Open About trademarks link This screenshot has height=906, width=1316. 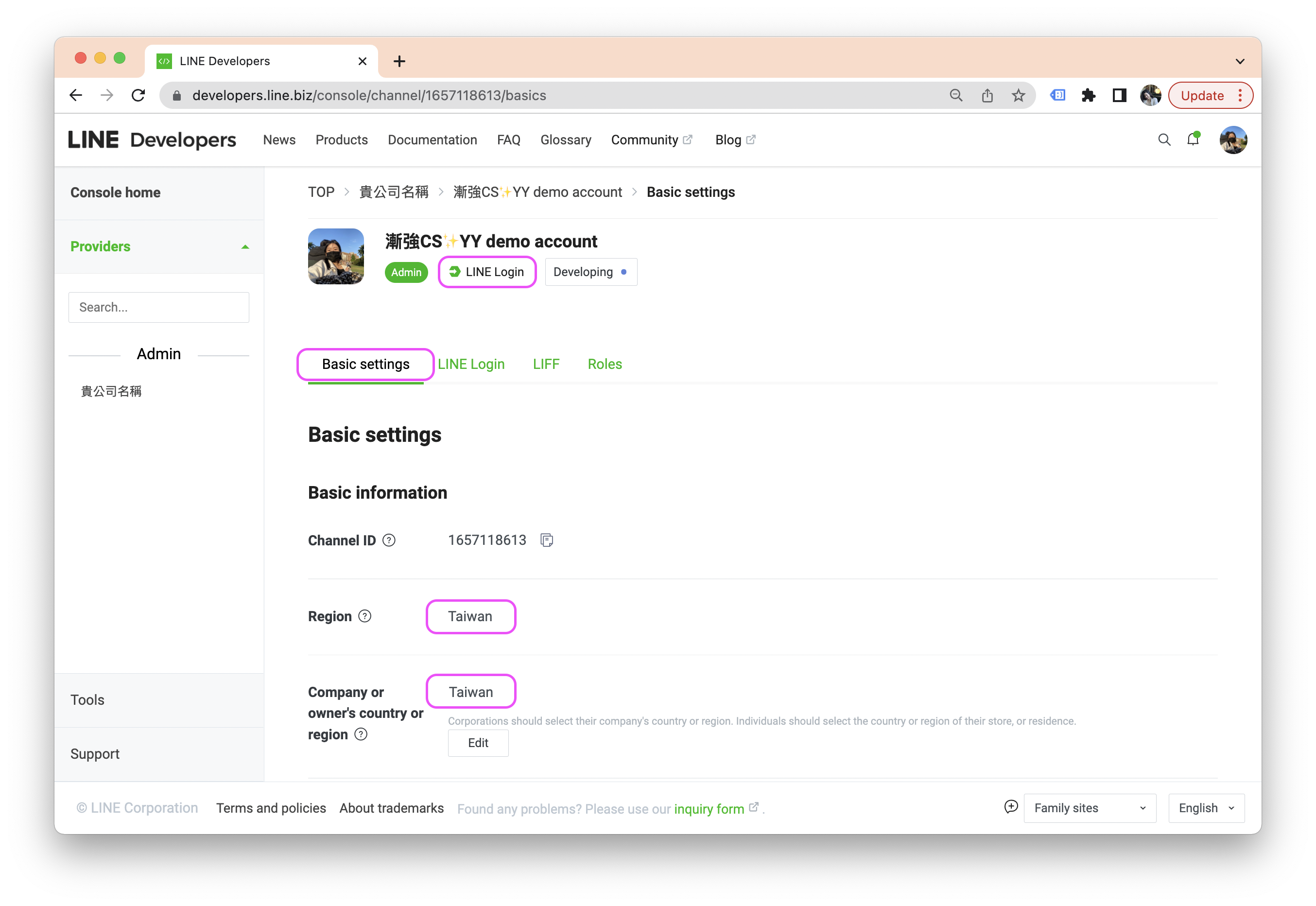[x=392, y=808]
